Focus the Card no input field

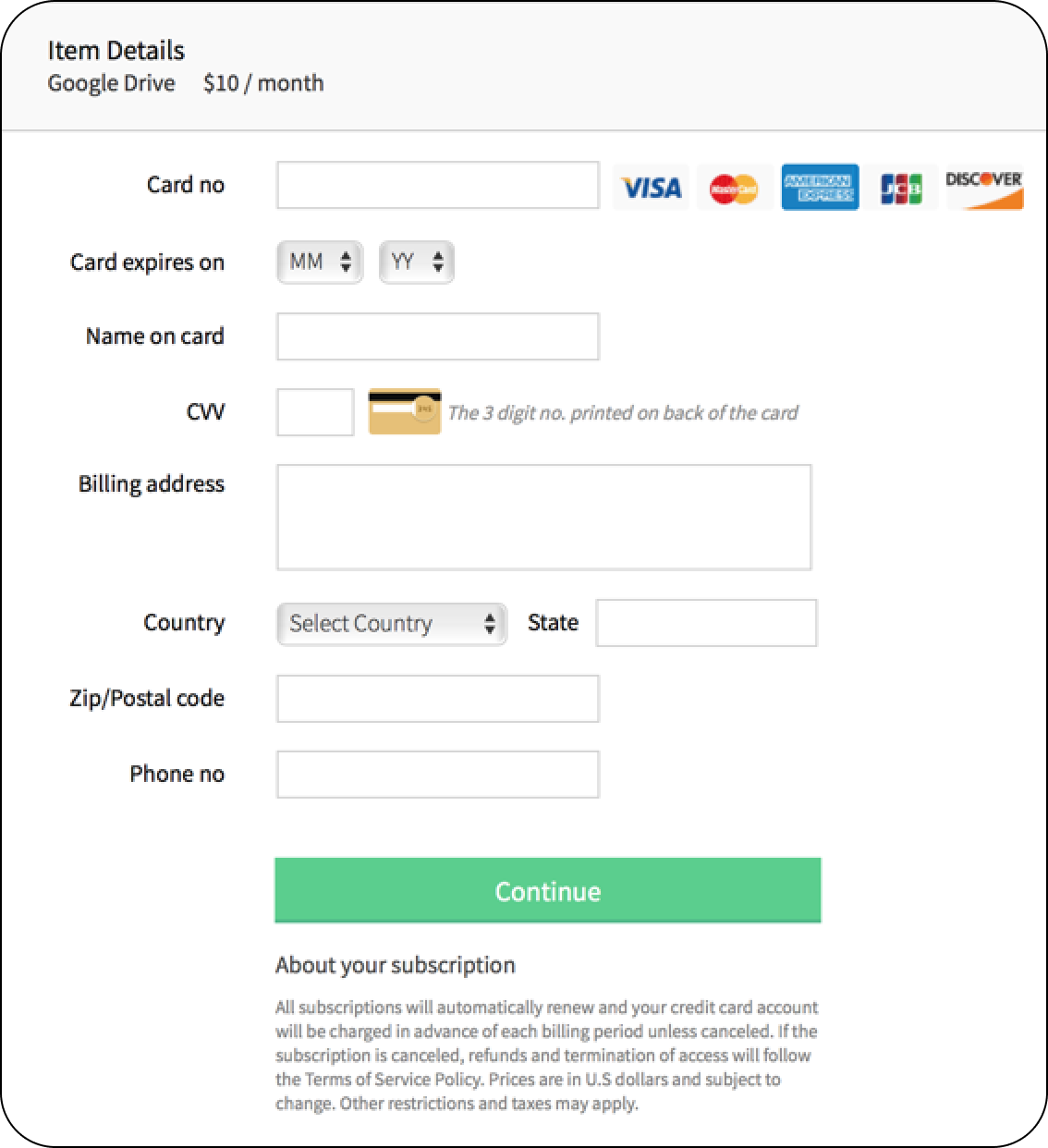pyautogui.click(x=438, y=185)
